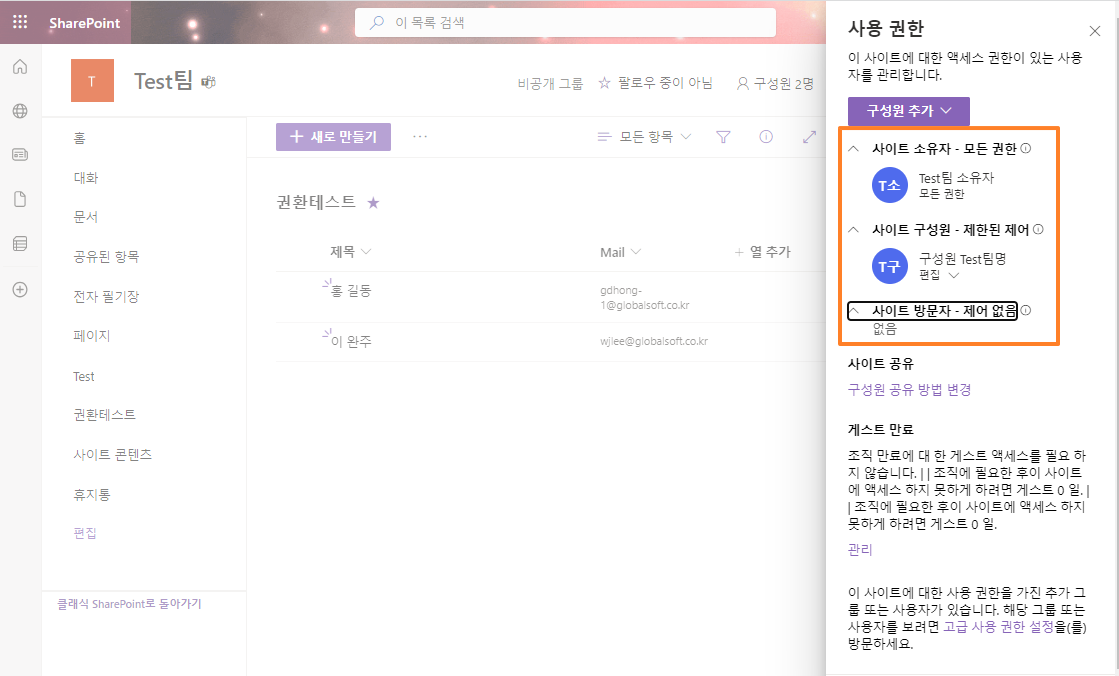This screenshot has width=1119, height=676.
Task: Click 클래식 SharePoint로 돌아가기 link
Action: [x=129, y=604]
